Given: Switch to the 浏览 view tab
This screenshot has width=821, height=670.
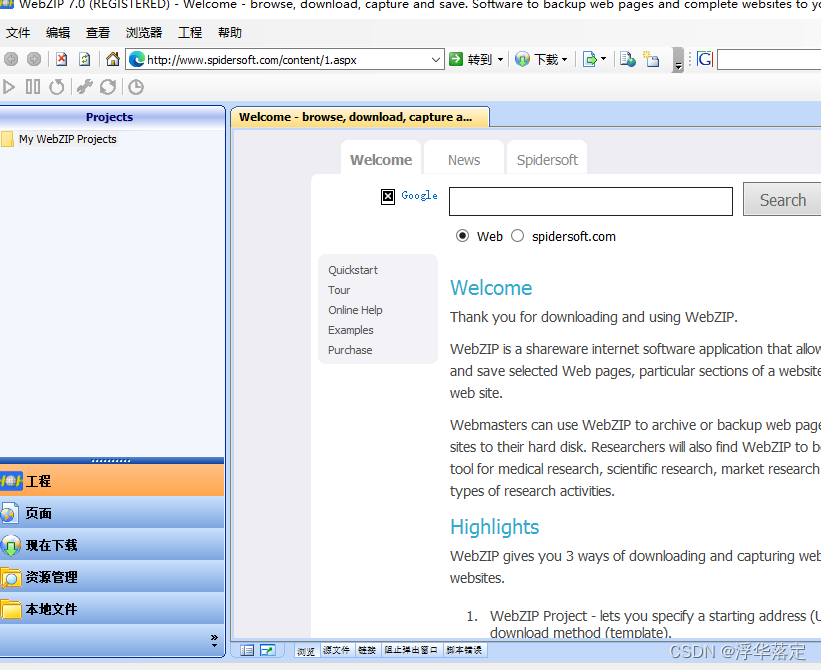Looking at the screenshot, I should click(x=306, y=650).
